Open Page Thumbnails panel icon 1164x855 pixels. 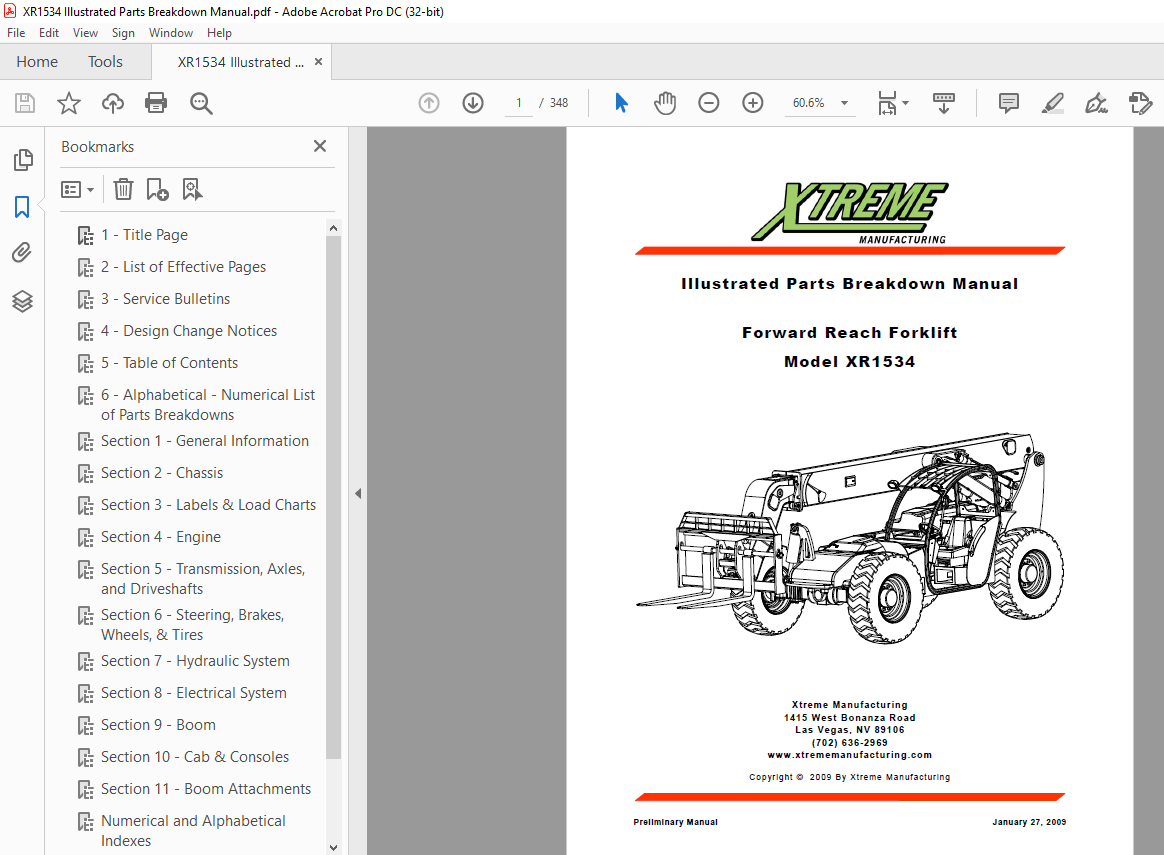click(23, 160)
